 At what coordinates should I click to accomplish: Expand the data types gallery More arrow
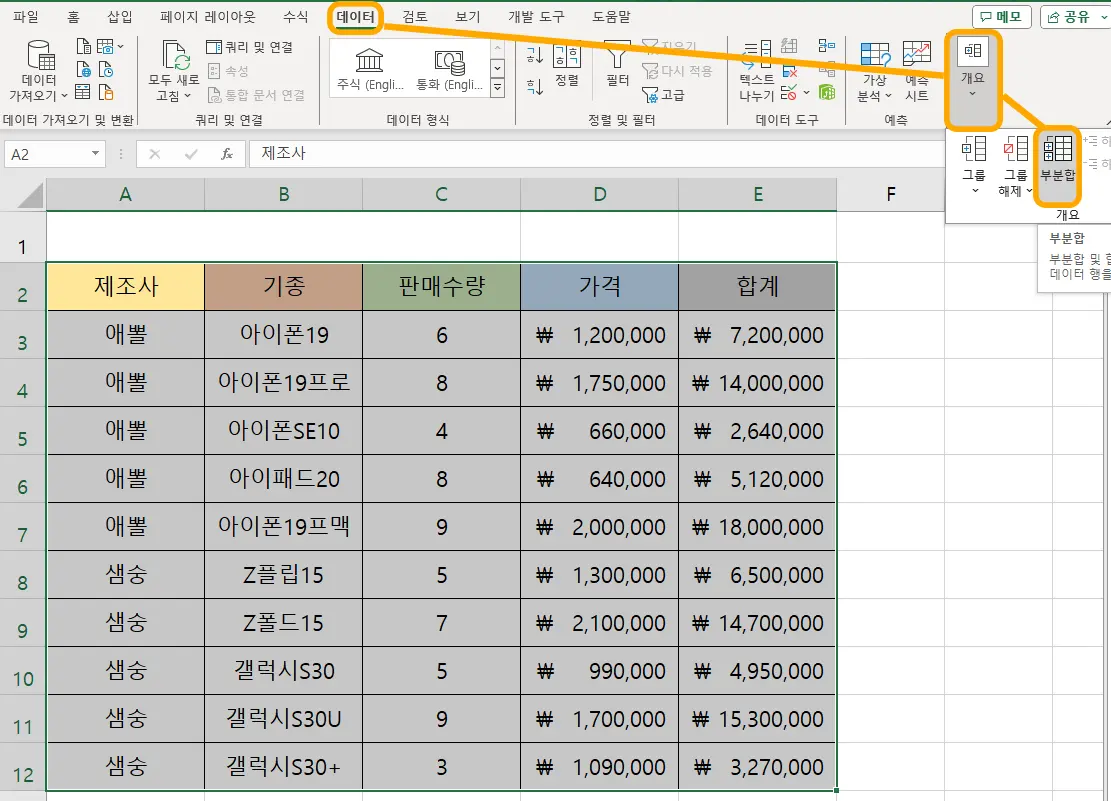point(497,88)
